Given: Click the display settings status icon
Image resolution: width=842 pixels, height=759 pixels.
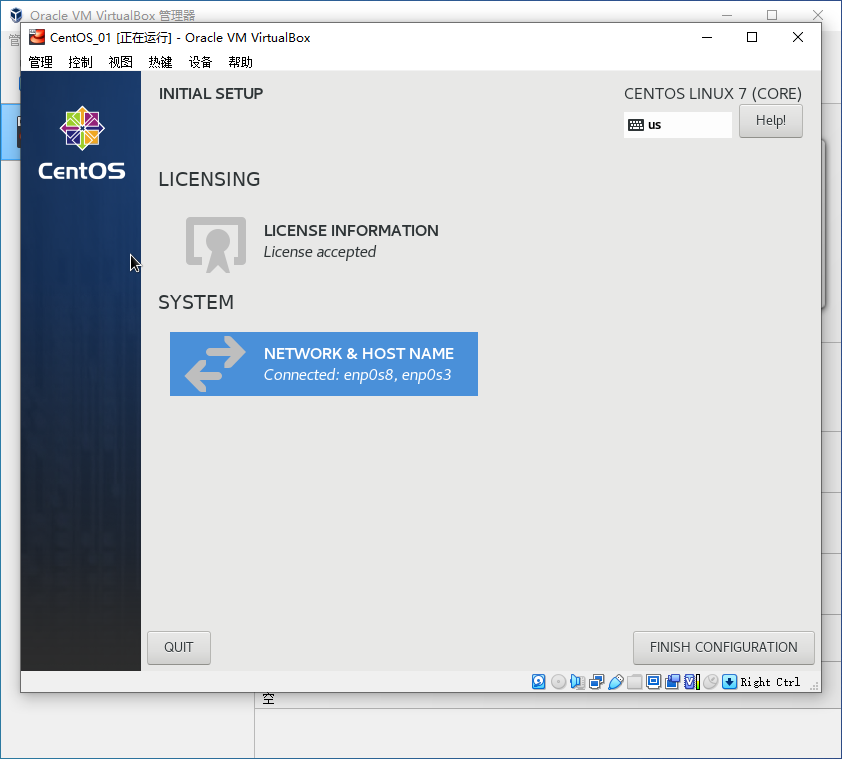Looking at the screenshot, I should click(654, 682).
